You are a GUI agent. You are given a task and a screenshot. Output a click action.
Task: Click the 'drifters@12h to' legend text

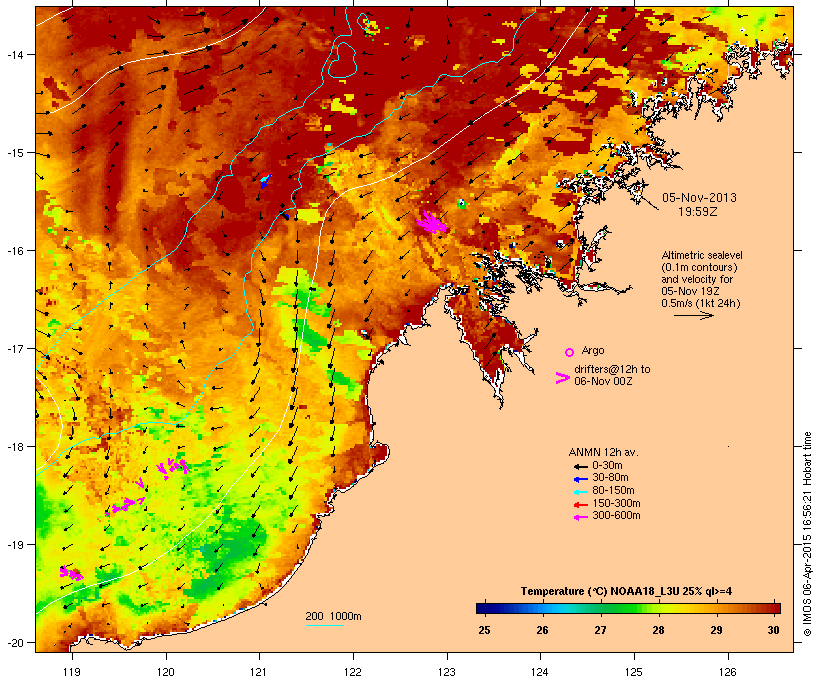(x=612, y=369)
